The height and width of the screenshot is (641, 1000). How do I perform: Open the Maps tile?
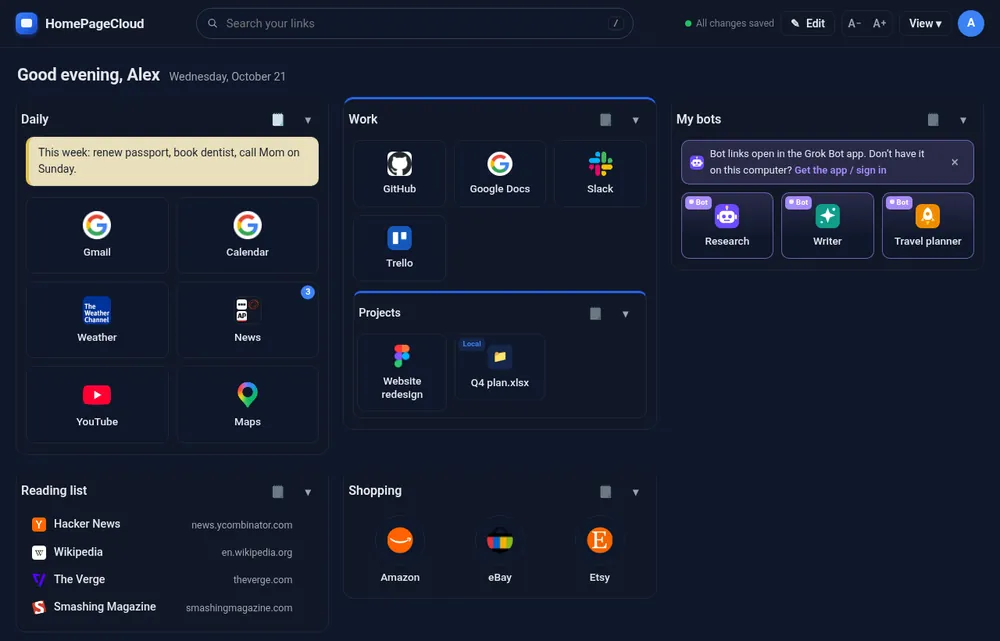coord(247,405)
